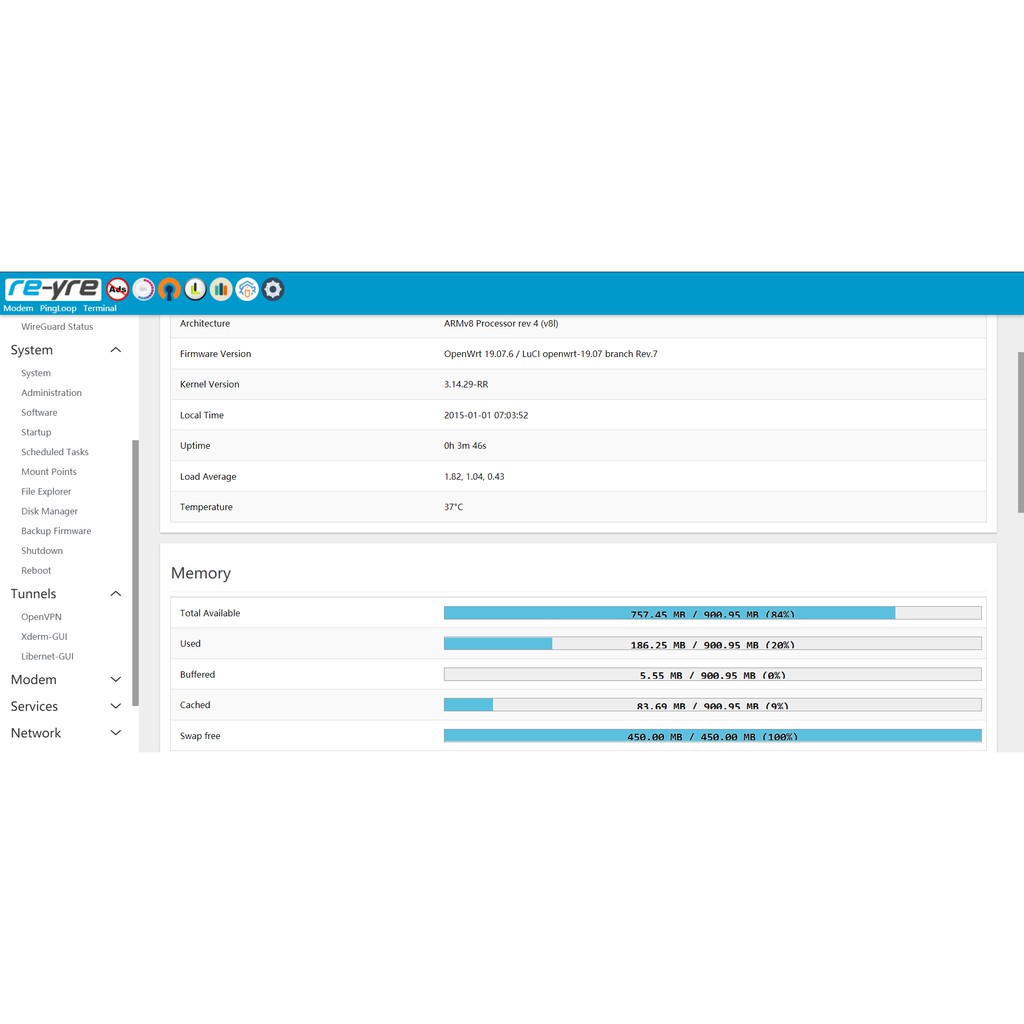The width and height of the screenshot is (1024, 1024).
Task: Open the cloud network icon in header
Action: pyautogui.click(x=247, y=289)
